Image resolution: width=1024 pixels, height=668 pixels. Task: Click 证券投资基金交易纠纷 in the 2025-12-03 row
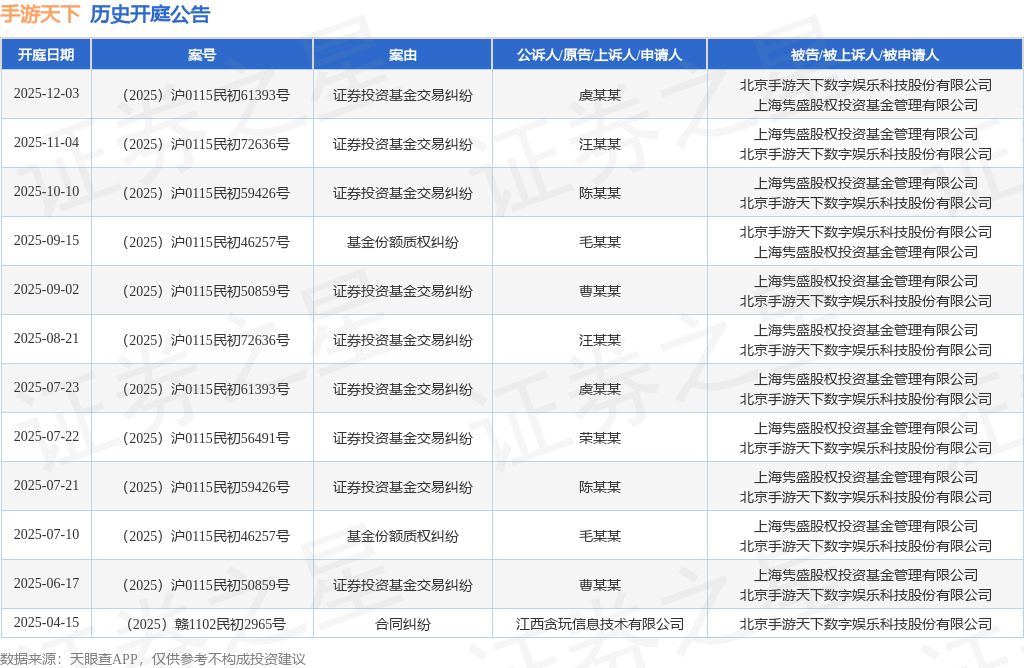coord(403,95)
